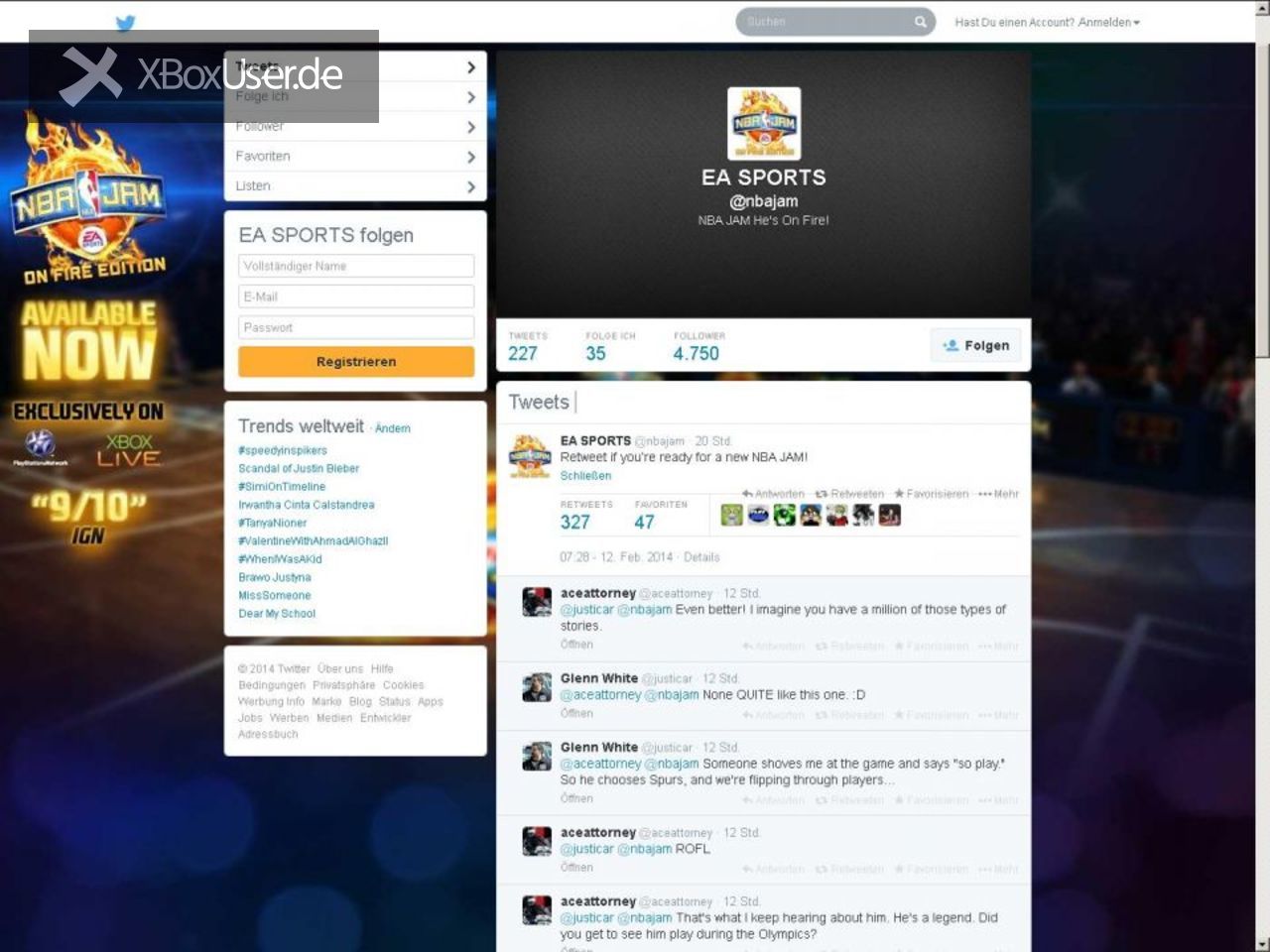The image size is (1270, 952).
Task: Click the Folgen follow button
Action: tap(975, 345)
